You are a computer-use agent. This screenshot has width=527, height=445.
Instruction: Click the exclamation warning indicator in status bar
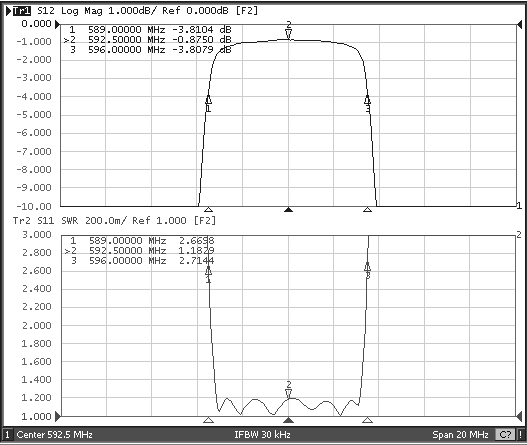pyautogui.click(x=520, y=435)
